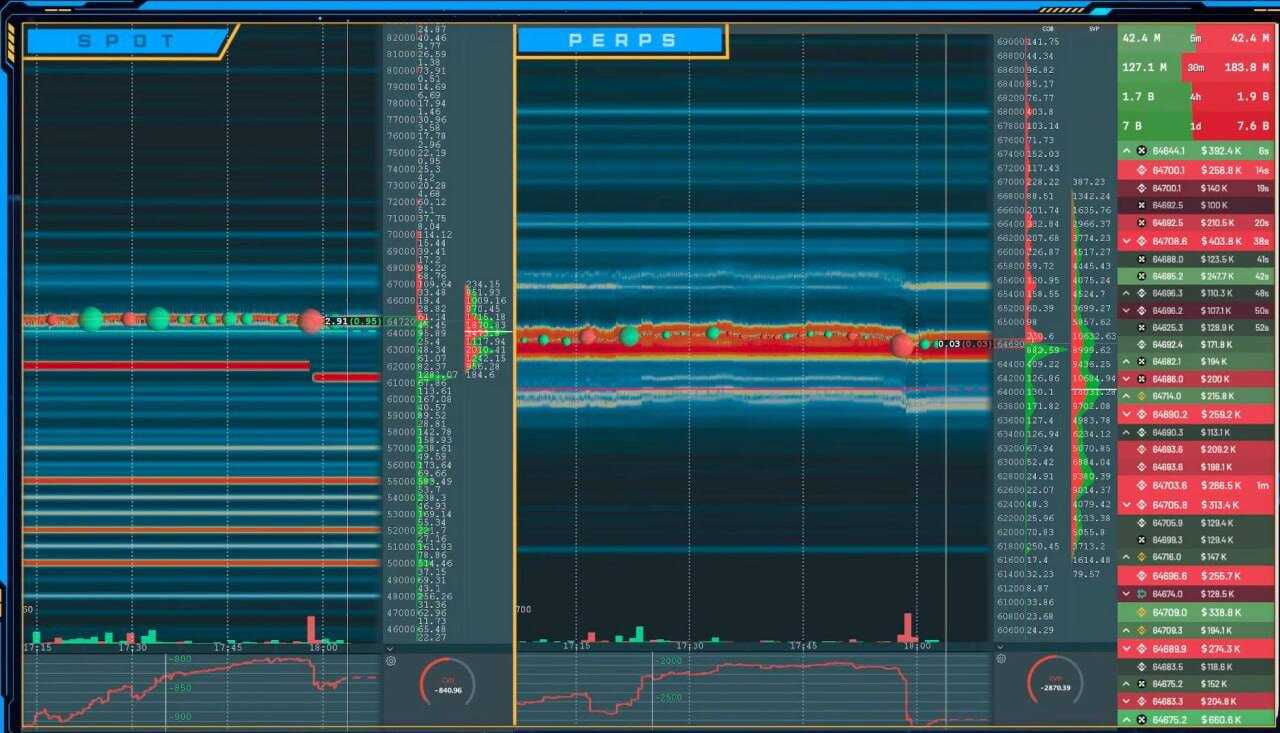Switch to the PERPS heatmap tab
This screenshot has height=733, width=1280.
click(622, 40)
